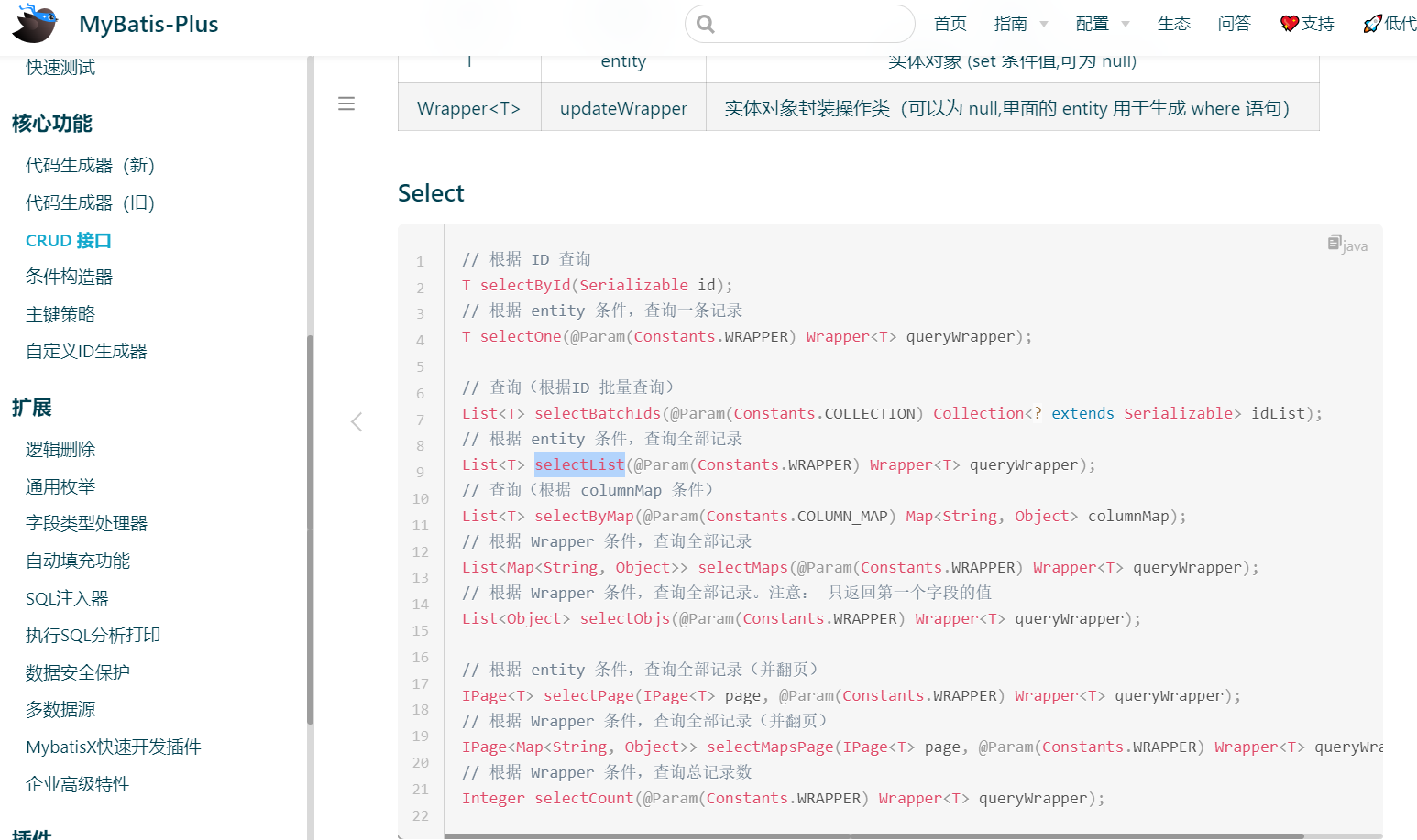Screen dimensions: 1417x840
Task: Click selectById in the code block
Action: [x=525, y=285]
